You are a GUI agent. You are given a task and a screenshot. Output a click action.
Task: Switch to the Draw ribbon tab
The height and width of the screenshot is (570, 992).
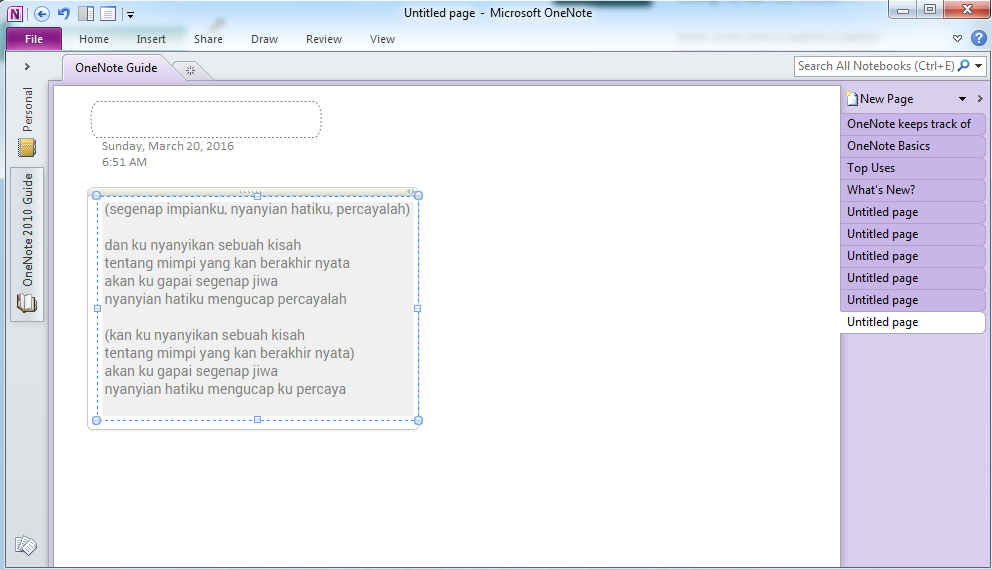pyautogui.click(x=264, y=39)
